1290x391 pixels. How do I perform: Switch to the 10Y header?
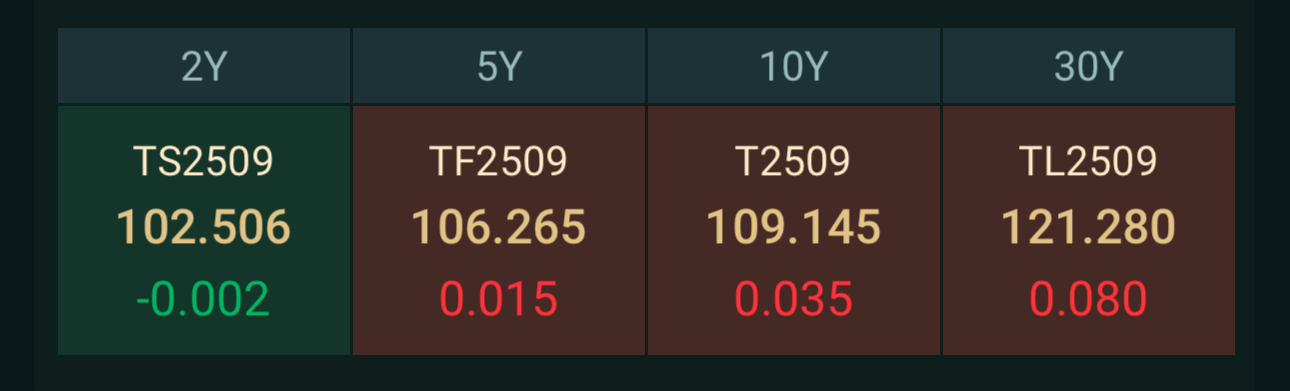(793, 66)
